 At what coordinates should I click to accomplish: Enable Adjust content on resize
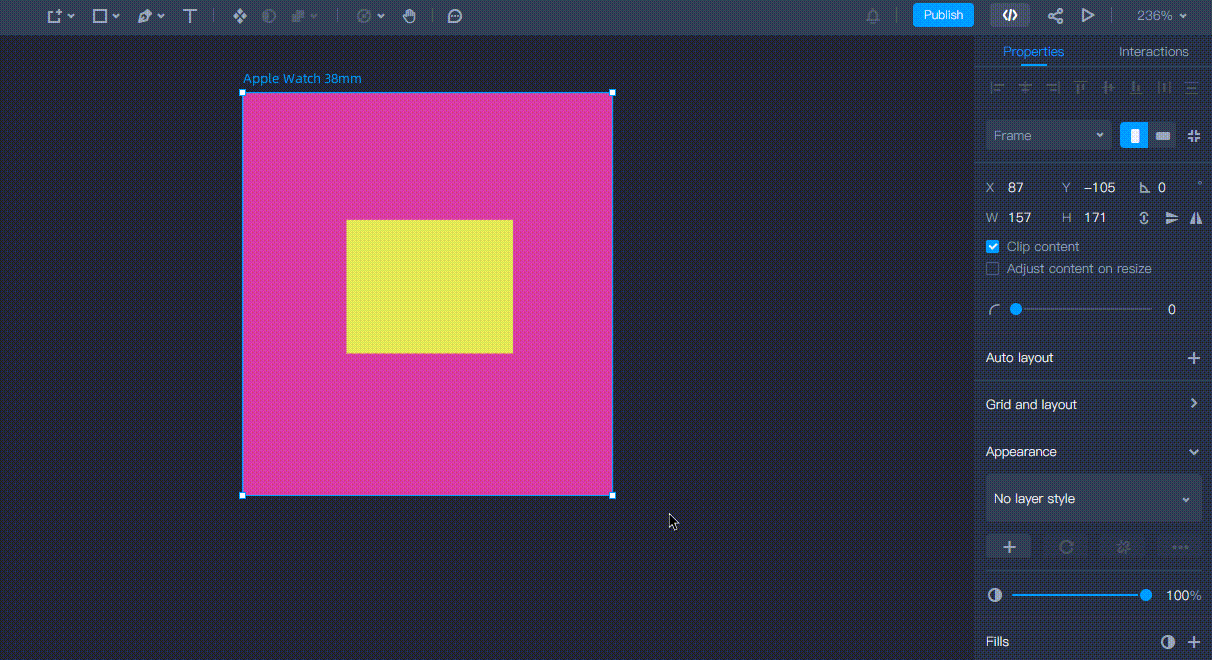click(993, 269)
